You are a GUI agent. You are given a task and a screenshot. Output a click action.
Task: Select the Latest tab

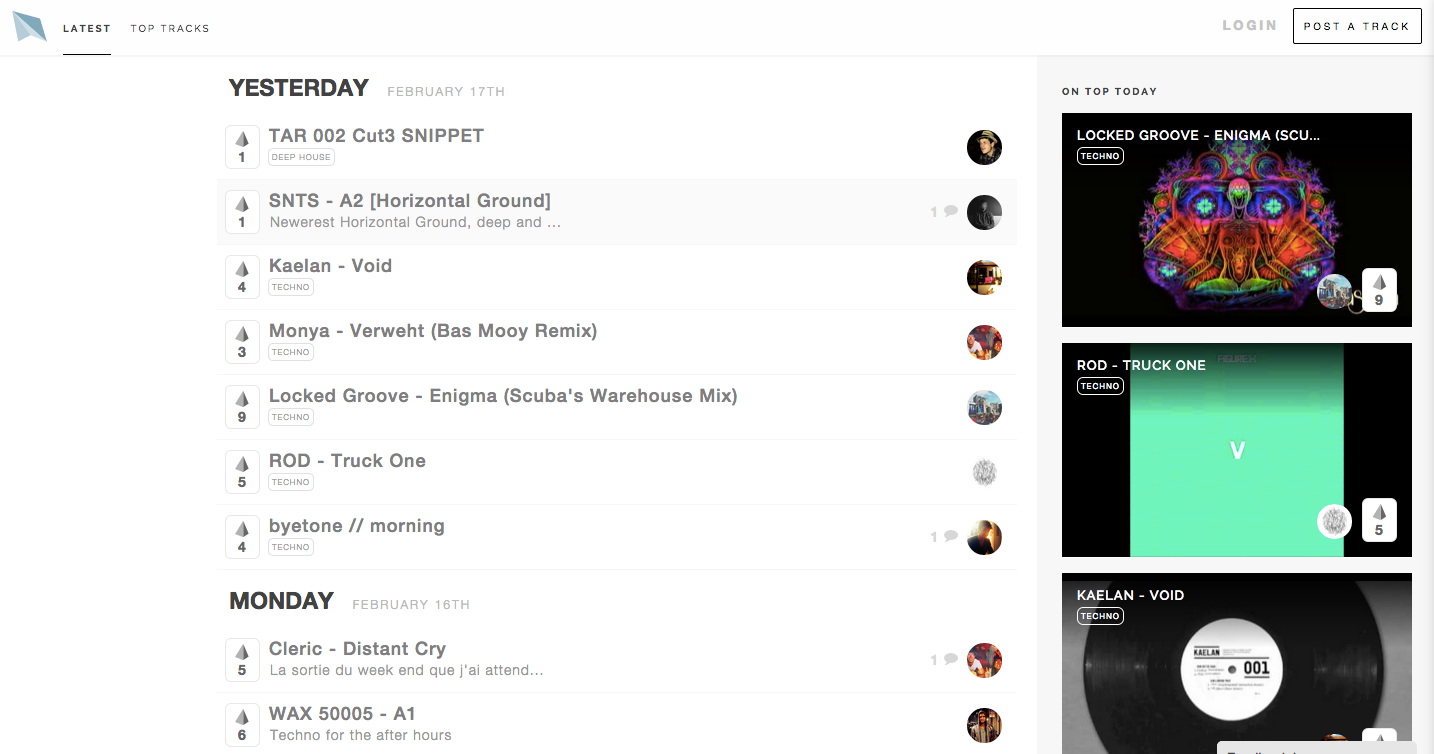tap(87, 28)
